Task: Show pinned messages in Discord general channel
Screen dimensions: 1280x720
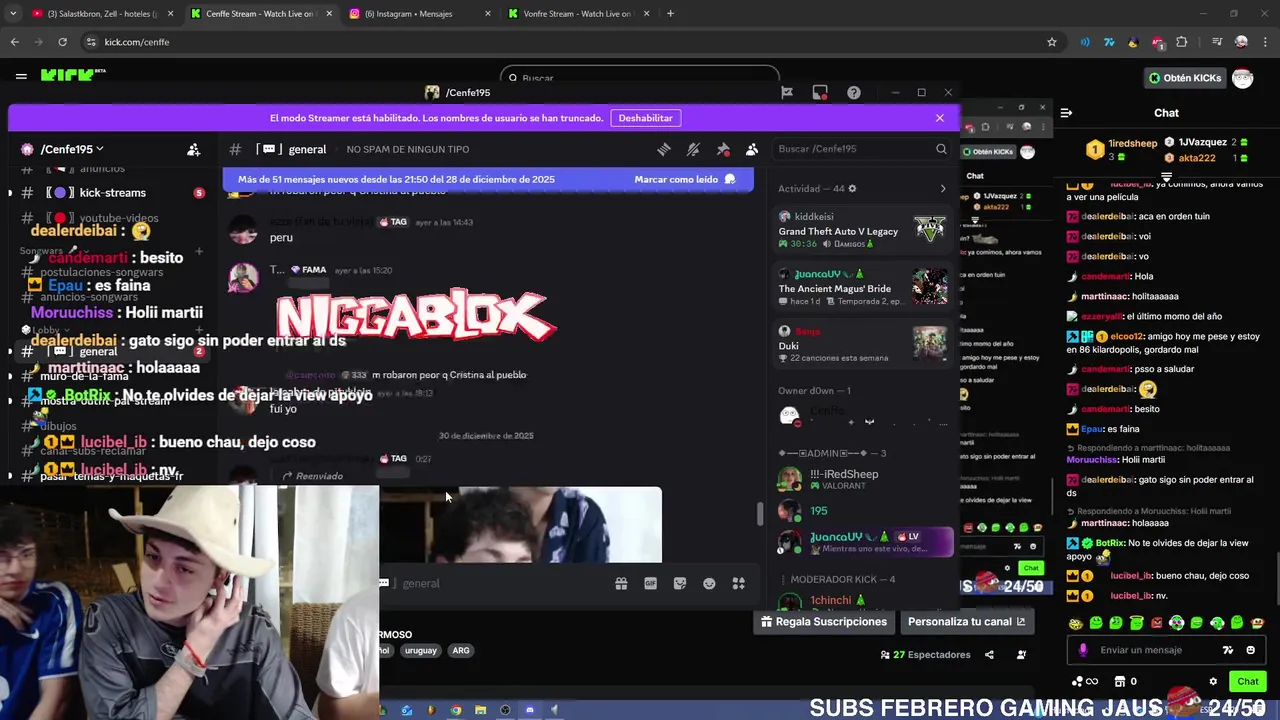Action: pyautogui.click(x=723, y=149)
